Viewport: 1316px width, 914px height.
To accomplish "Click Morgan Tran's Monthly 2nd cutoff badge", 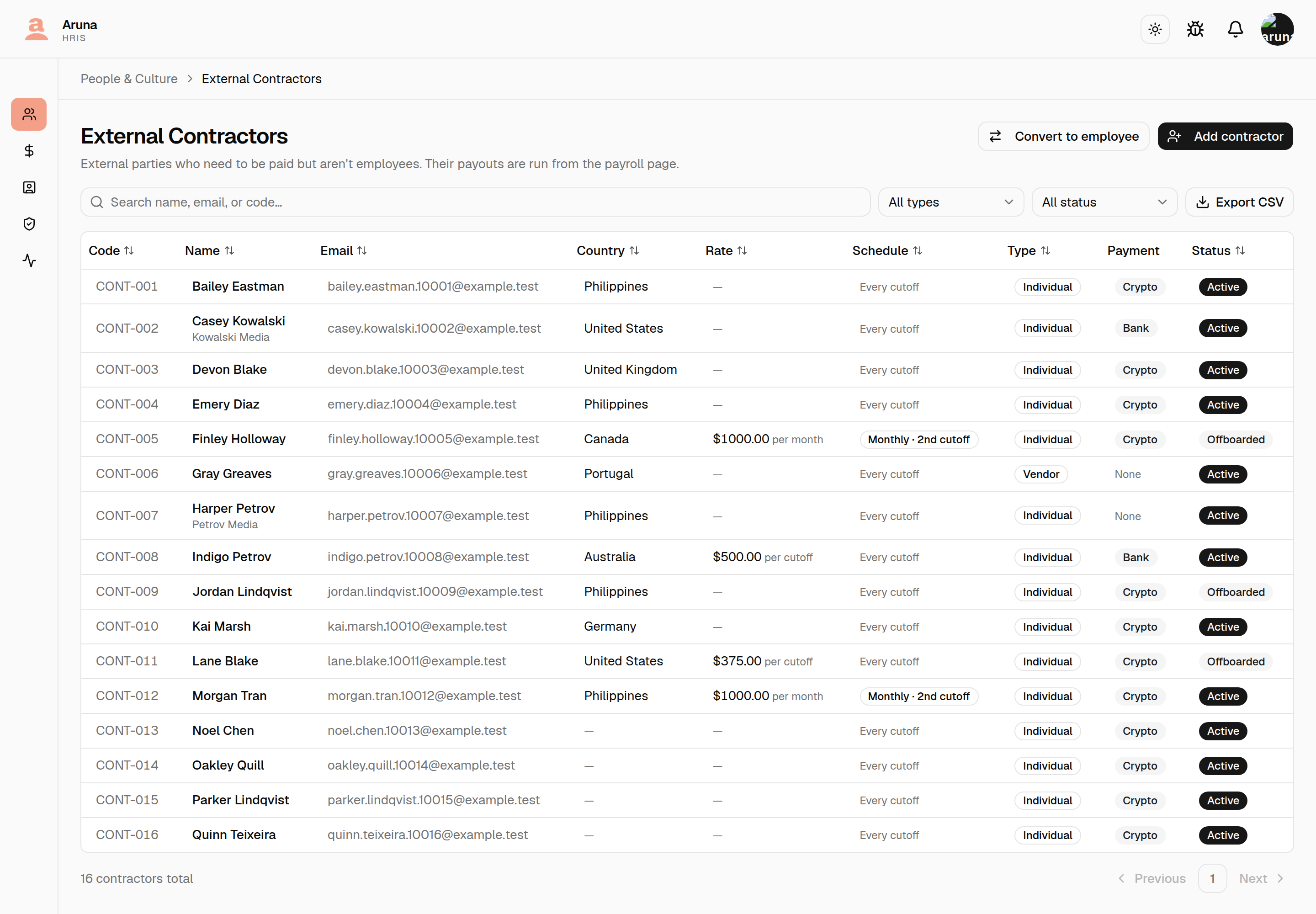I will click(x=918, y=696).
